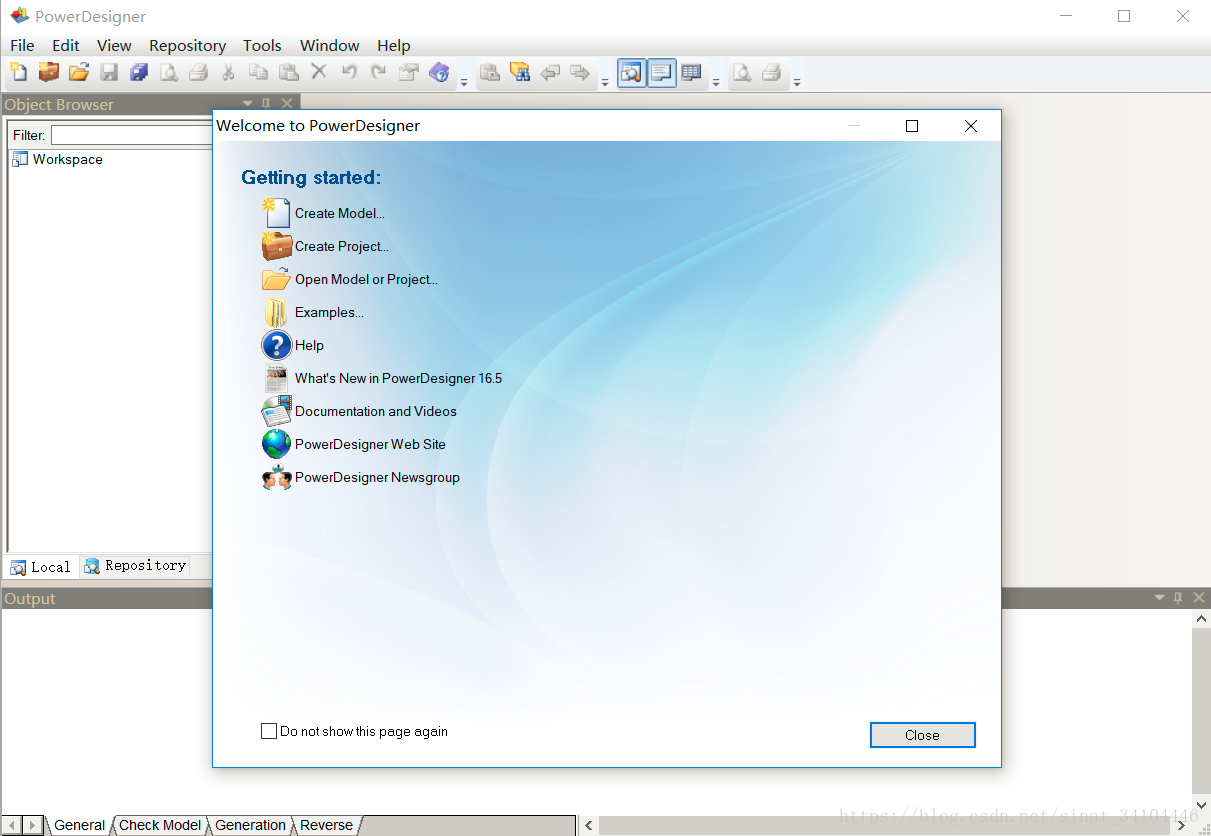Click the first Print Preview toolbar icon
The width and height of the screenshot is (1211, 836).
pos(169,72)
